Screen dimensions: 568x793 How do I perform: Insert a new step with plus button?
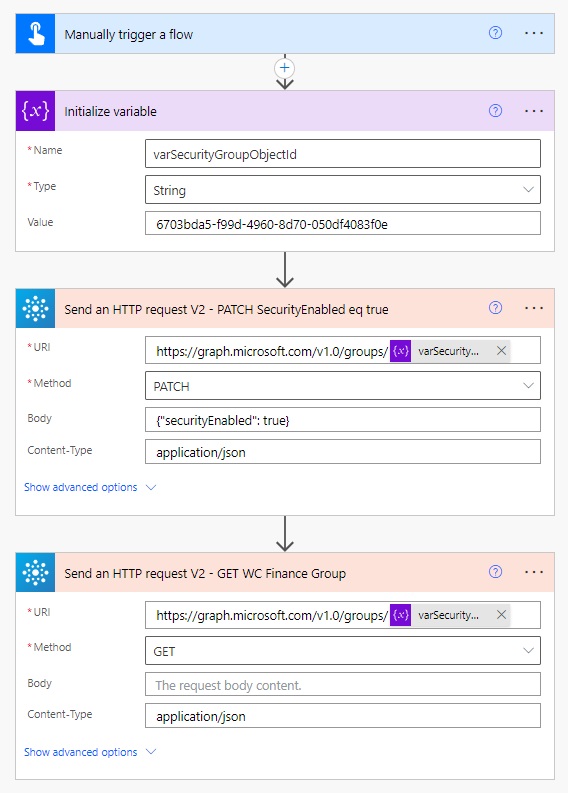tap(285, 68)
